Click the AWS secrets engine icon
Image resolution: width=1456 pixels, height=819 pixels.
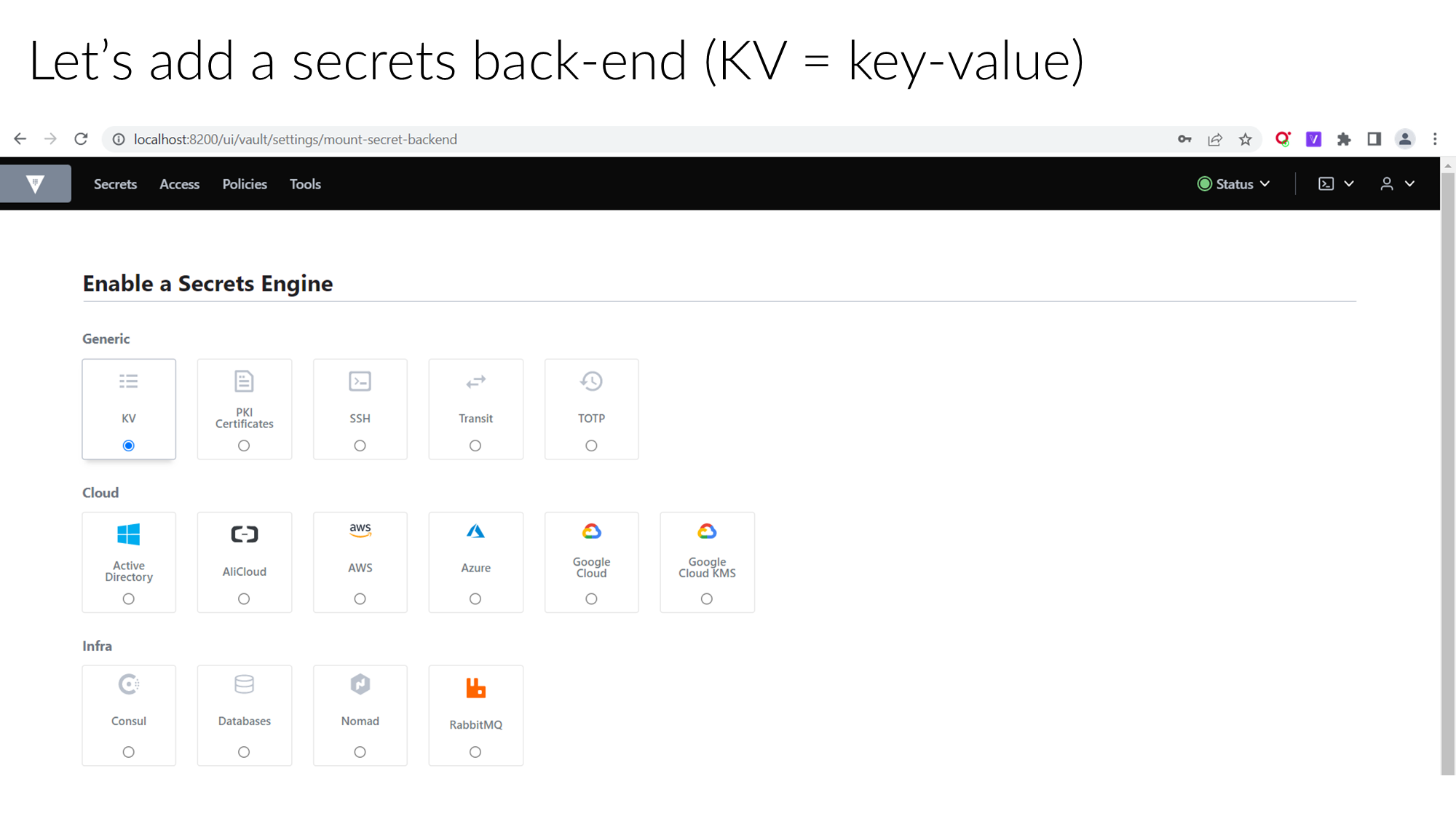(x=360, y=531)
